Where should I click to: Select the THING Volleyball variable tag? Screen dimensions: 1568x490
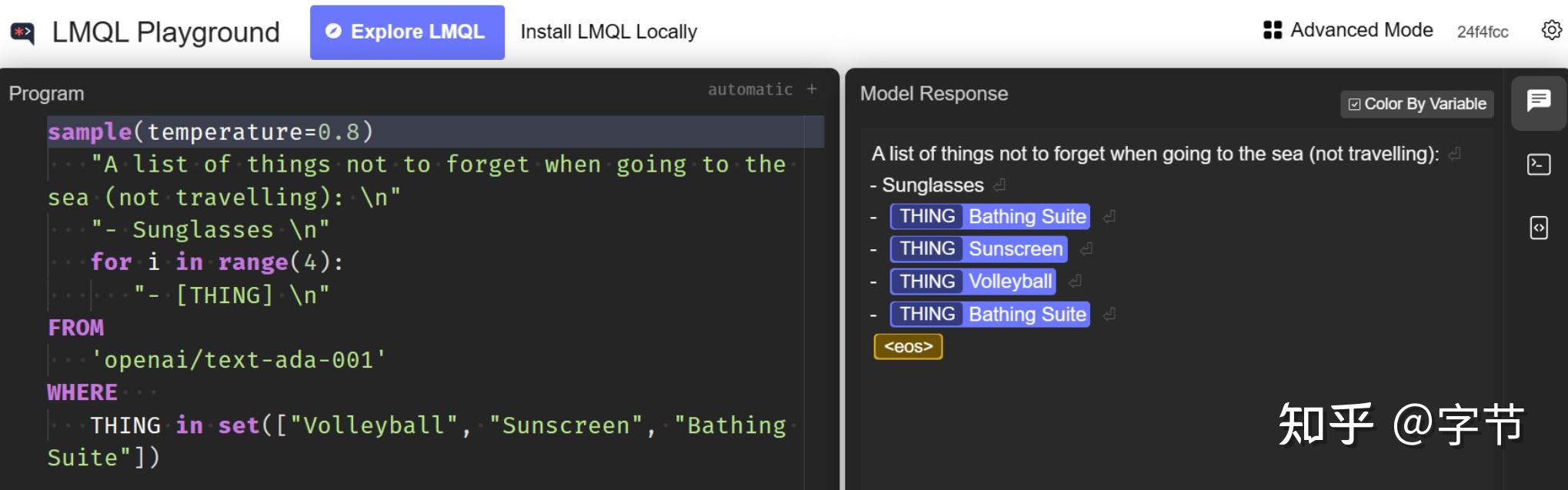click(x=972, y=282)
